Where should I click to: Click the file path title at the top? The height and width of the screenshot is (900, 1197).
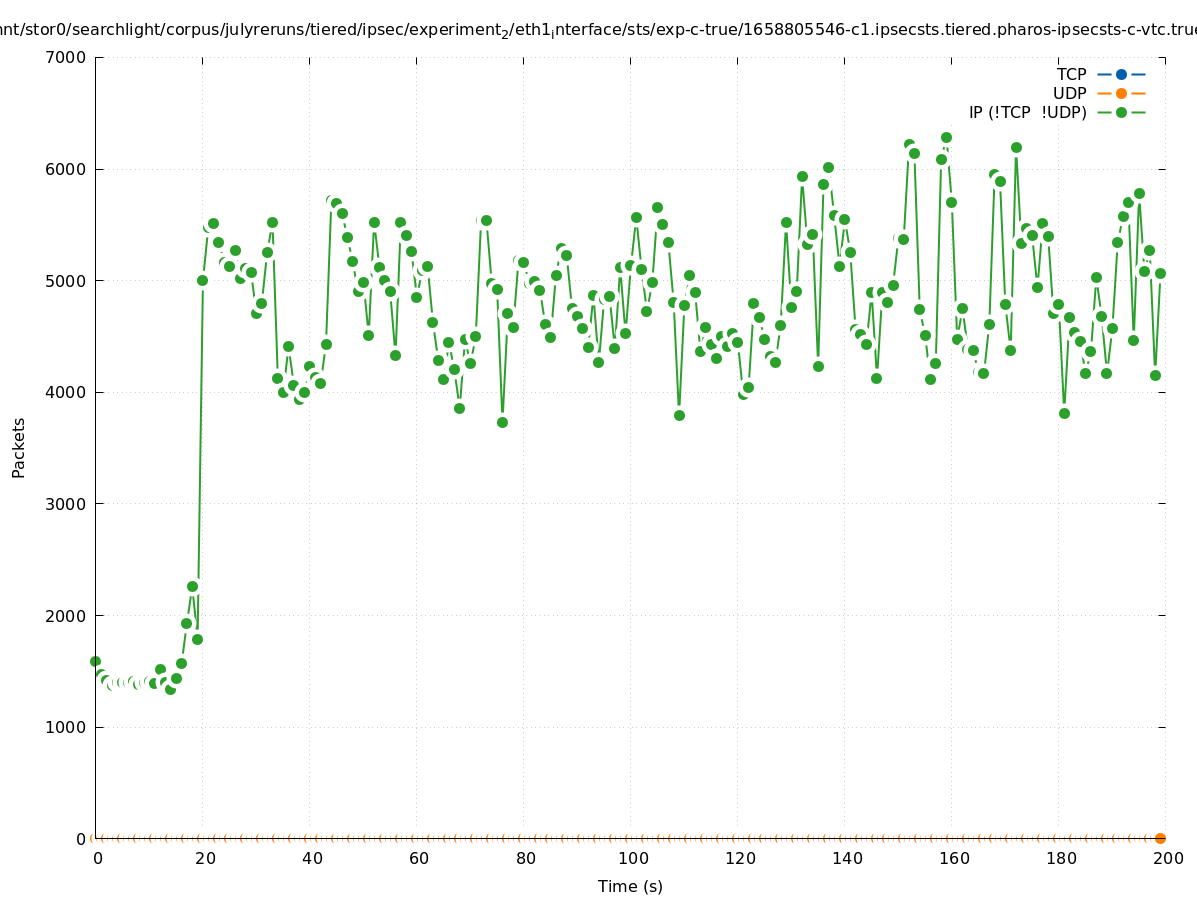pos(598,31)
